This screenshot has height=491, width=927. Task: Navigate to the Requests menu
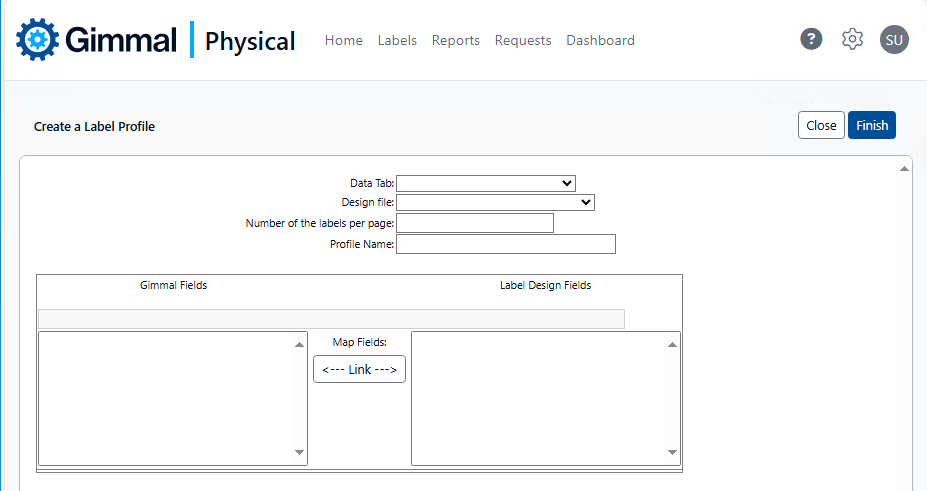coord(523,41)
